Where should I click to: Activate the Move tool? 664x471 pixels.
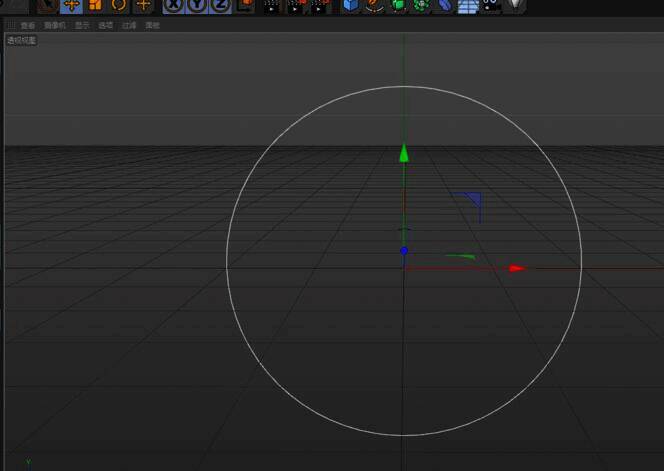click(71, 4)
